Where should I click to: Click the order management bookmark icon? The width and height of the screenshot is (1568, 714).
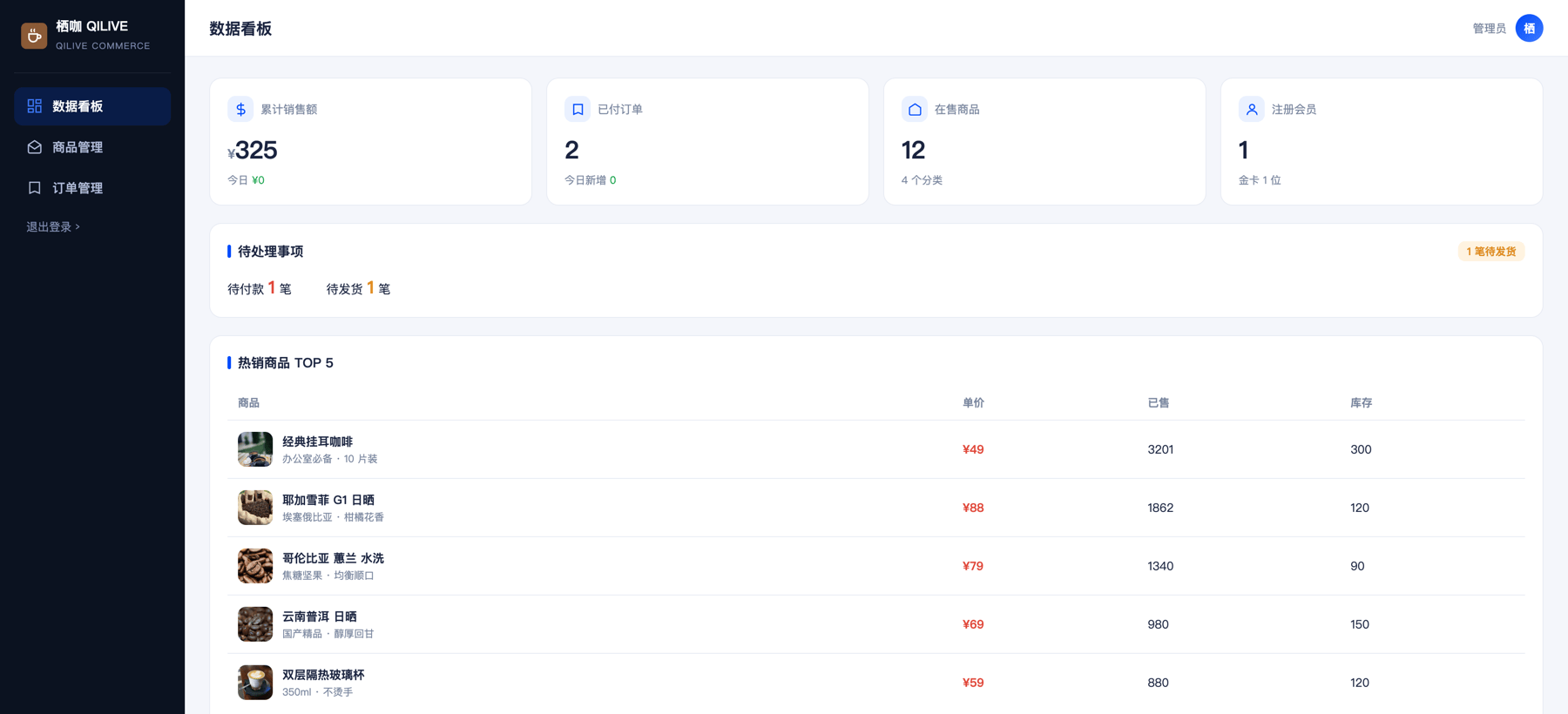pos(35,188)
